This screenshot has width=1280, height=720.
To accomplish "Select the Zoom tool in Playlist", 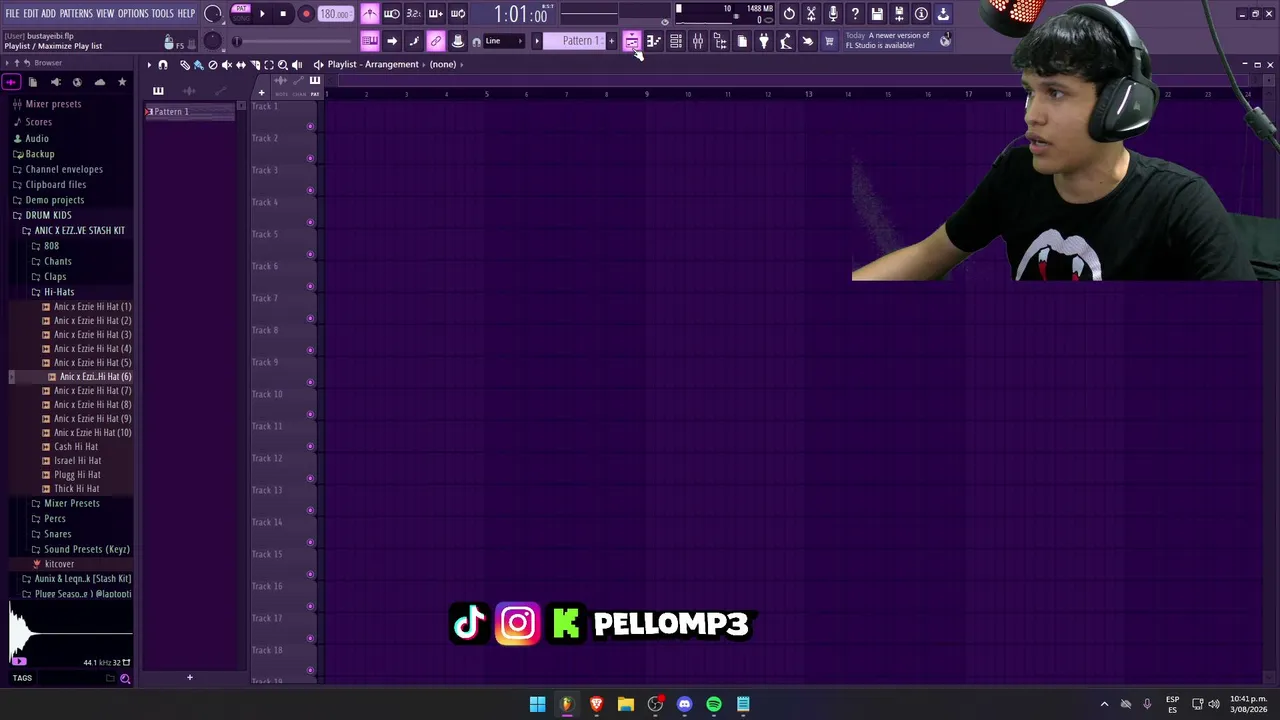I will click(283, 65).
